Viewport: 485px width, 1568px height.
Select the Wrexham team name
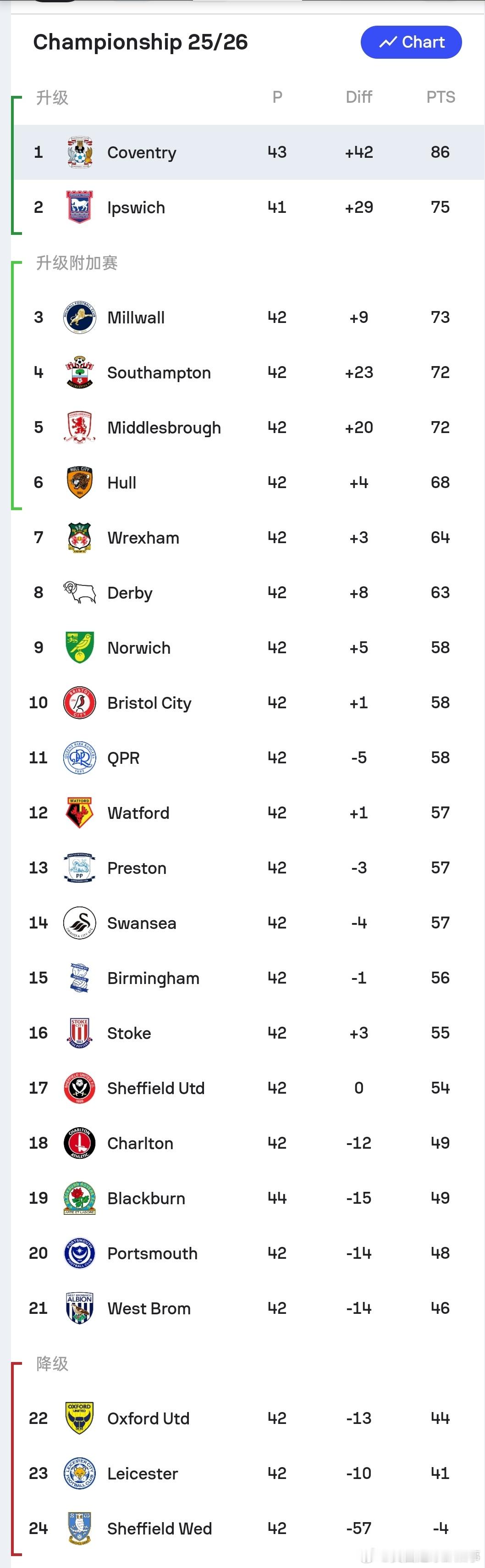tap(143, 538)
